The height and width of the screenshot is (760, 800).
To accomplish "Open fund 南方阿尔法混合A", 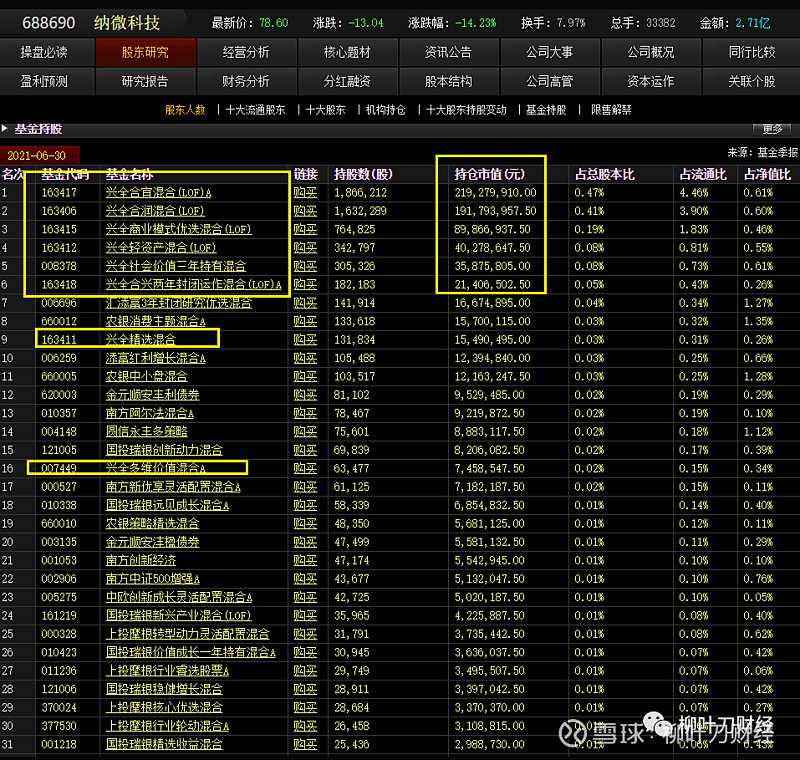I will click(x=149, y=414).
